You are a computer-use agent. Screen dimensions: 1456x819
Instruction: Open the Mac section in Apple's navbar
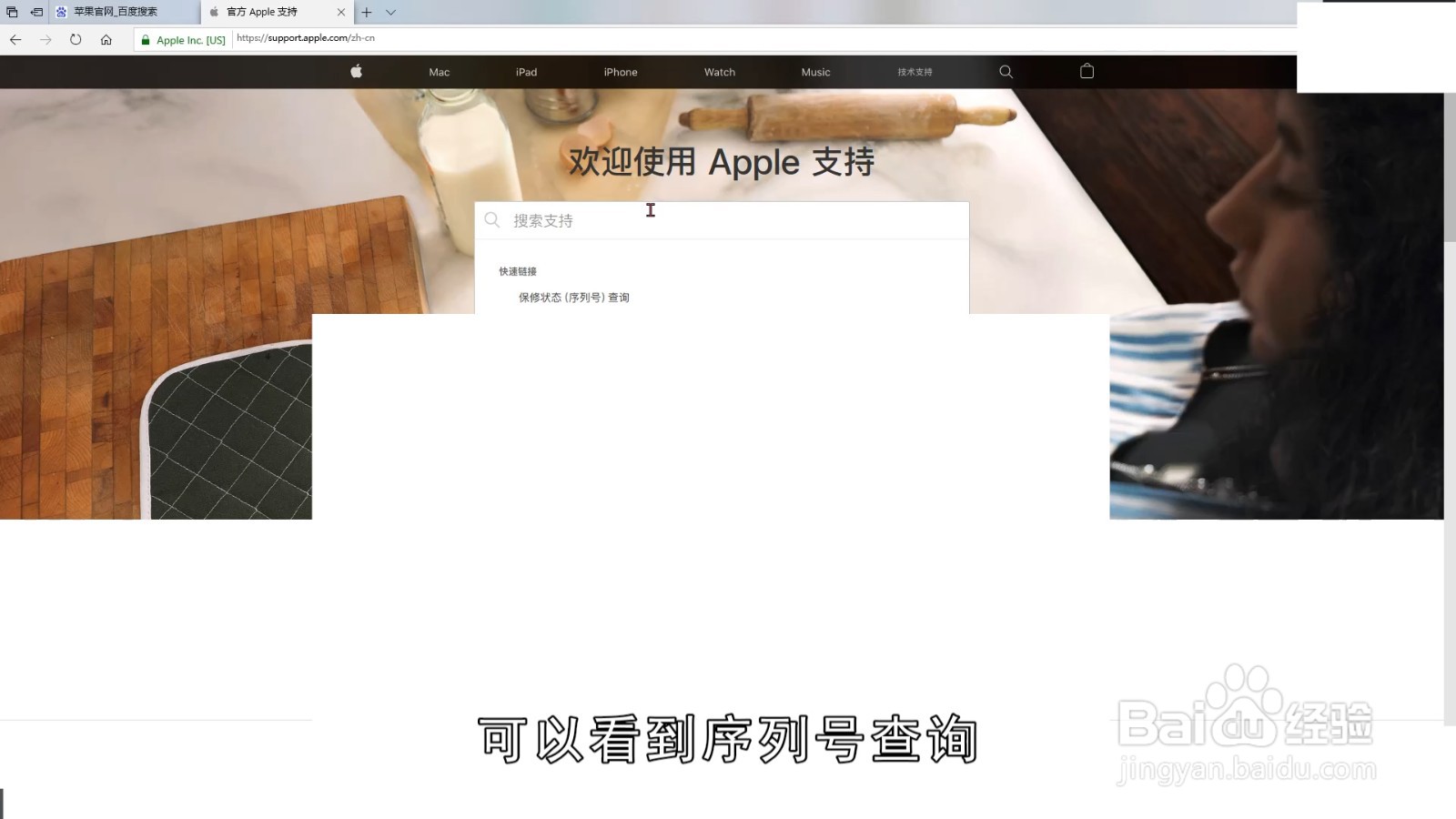pyautogui.click(x=439, y=72)
